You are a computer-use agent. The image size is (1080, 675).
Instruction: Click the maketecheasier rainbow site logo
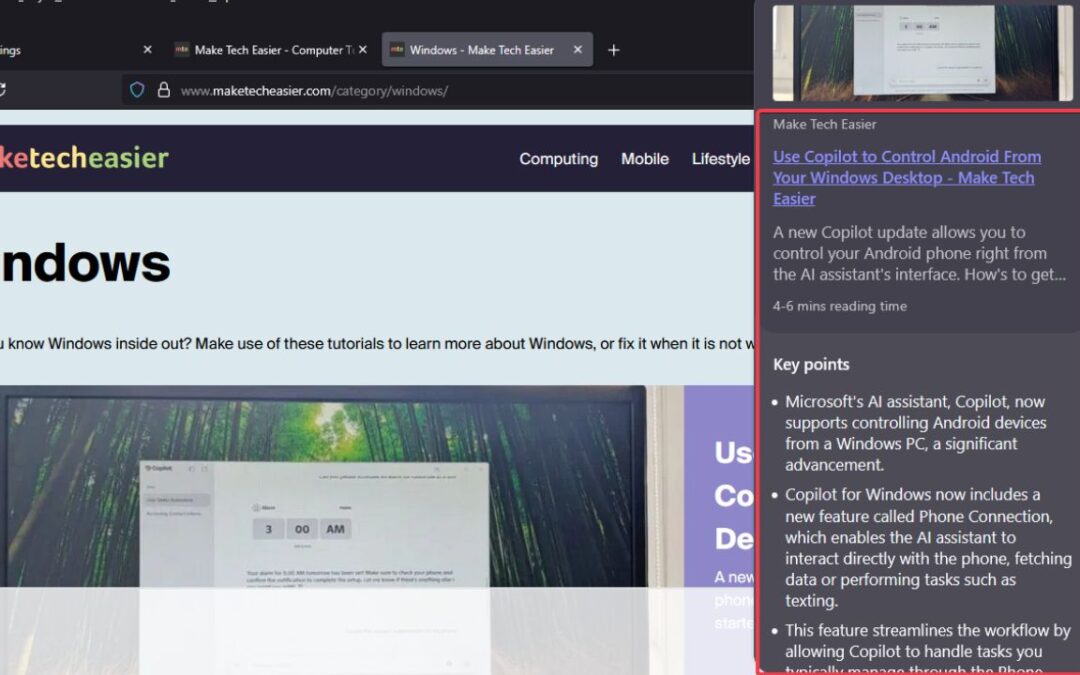coord(85,158)
